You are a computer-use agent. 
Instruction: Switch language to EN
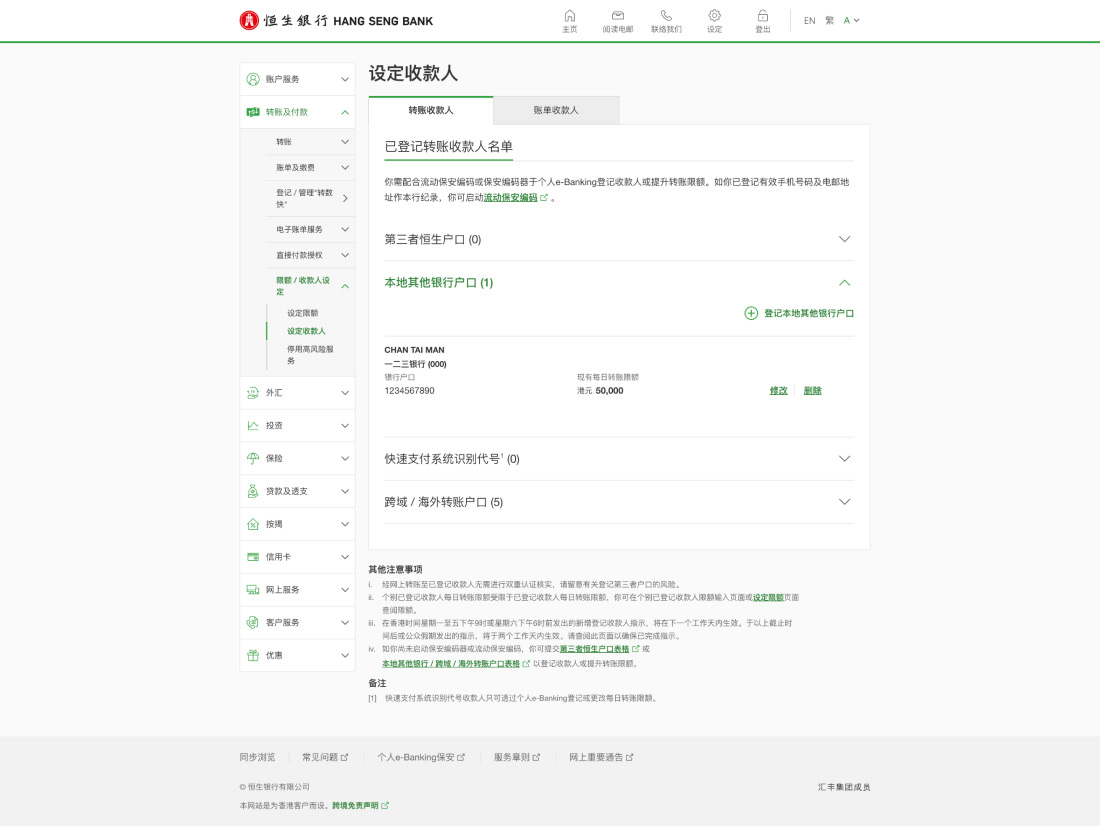point(809,20)
